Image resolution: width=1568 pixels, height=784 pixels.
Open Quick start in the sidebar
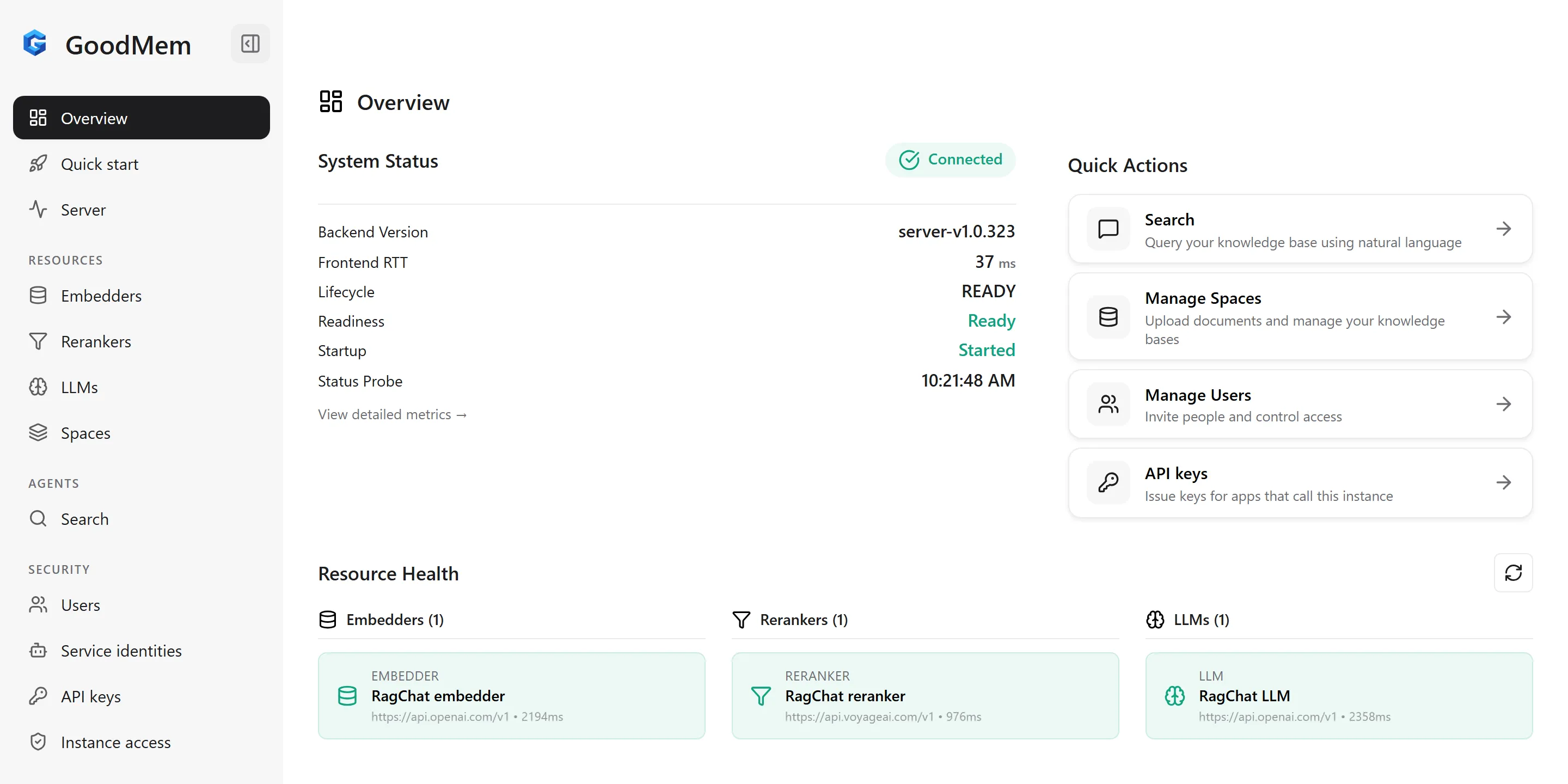point(141,164)
